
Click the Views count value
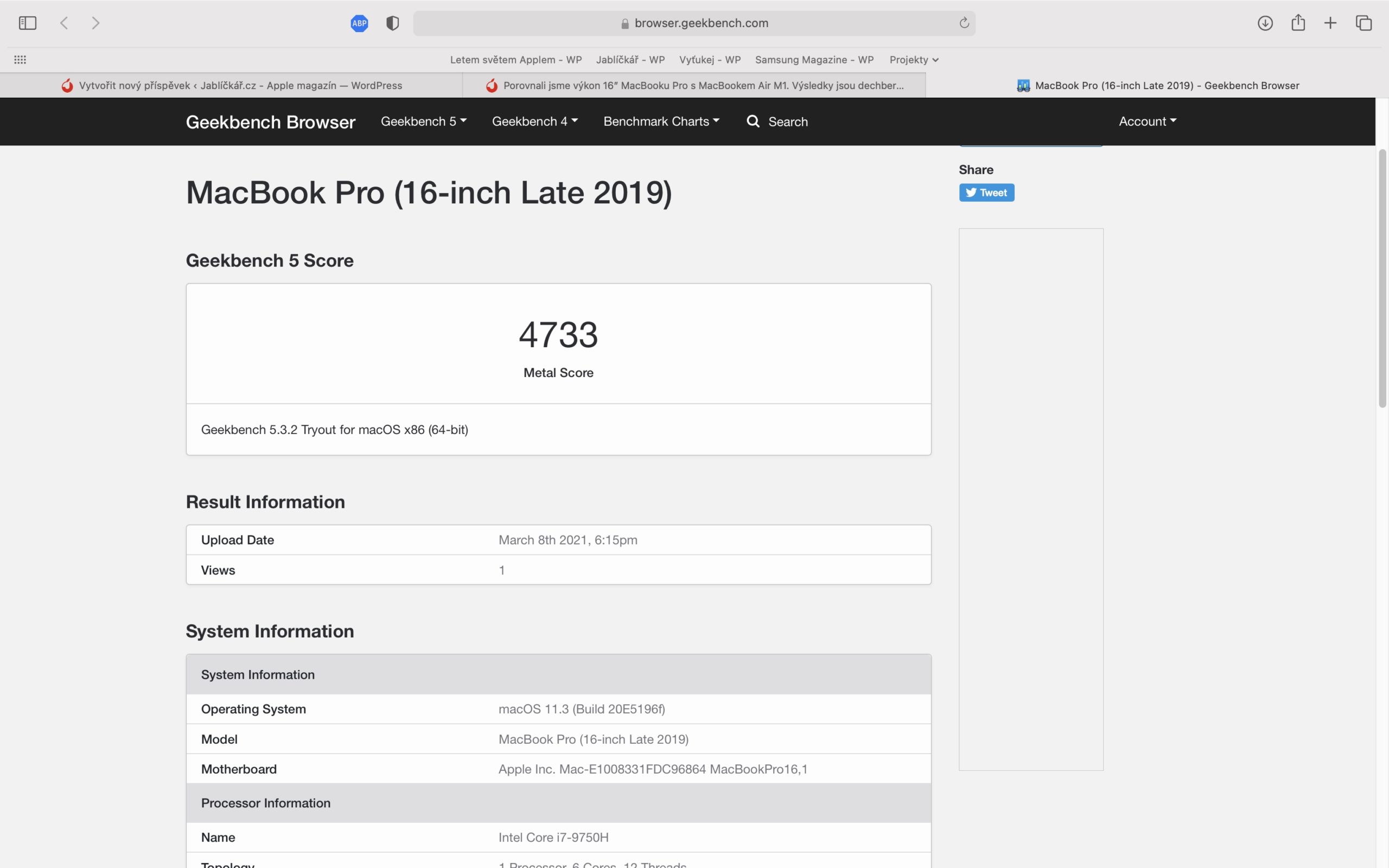[x=502, y=570]
